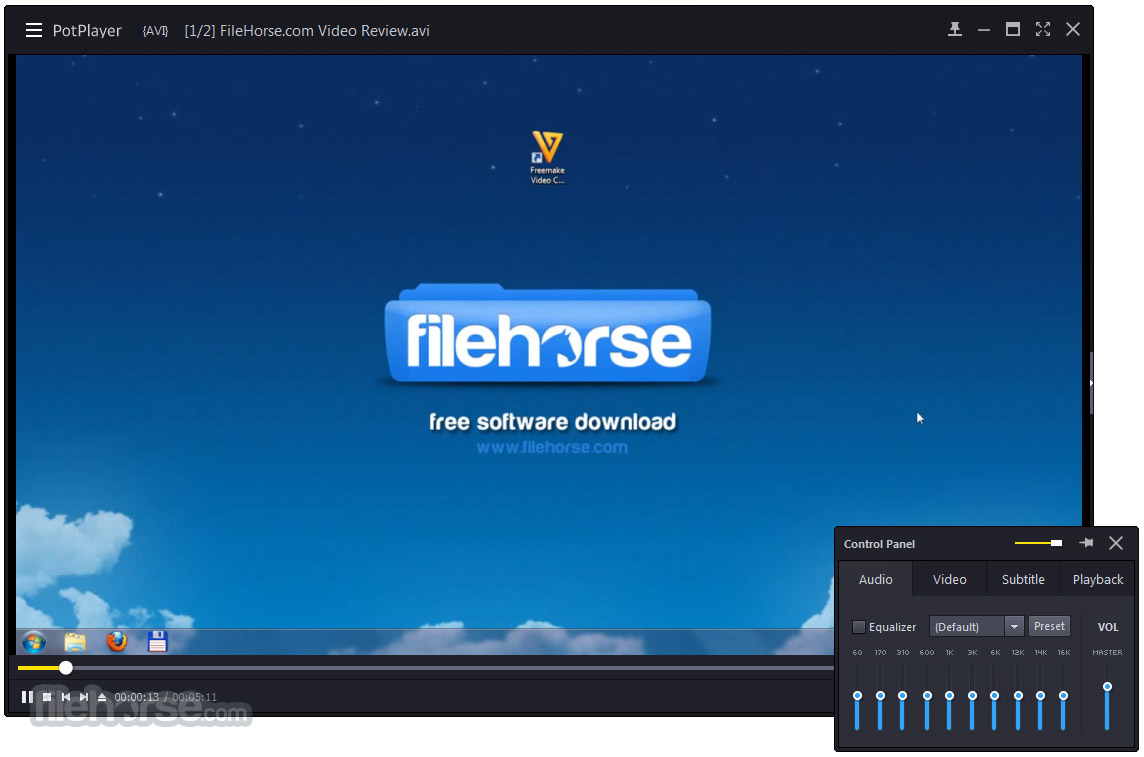Screen dimensions: 1144x757
Task: Click the filehorse logo in the video
Action: (548, 335)
